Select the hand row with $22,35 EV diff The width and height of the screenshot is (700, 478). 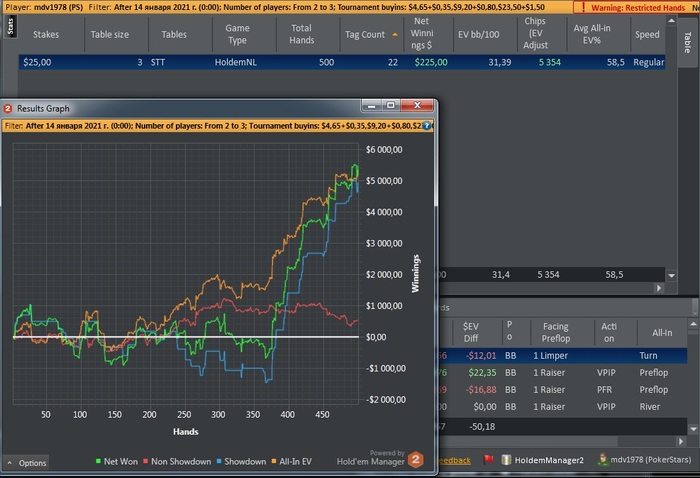tap(563, 373)
